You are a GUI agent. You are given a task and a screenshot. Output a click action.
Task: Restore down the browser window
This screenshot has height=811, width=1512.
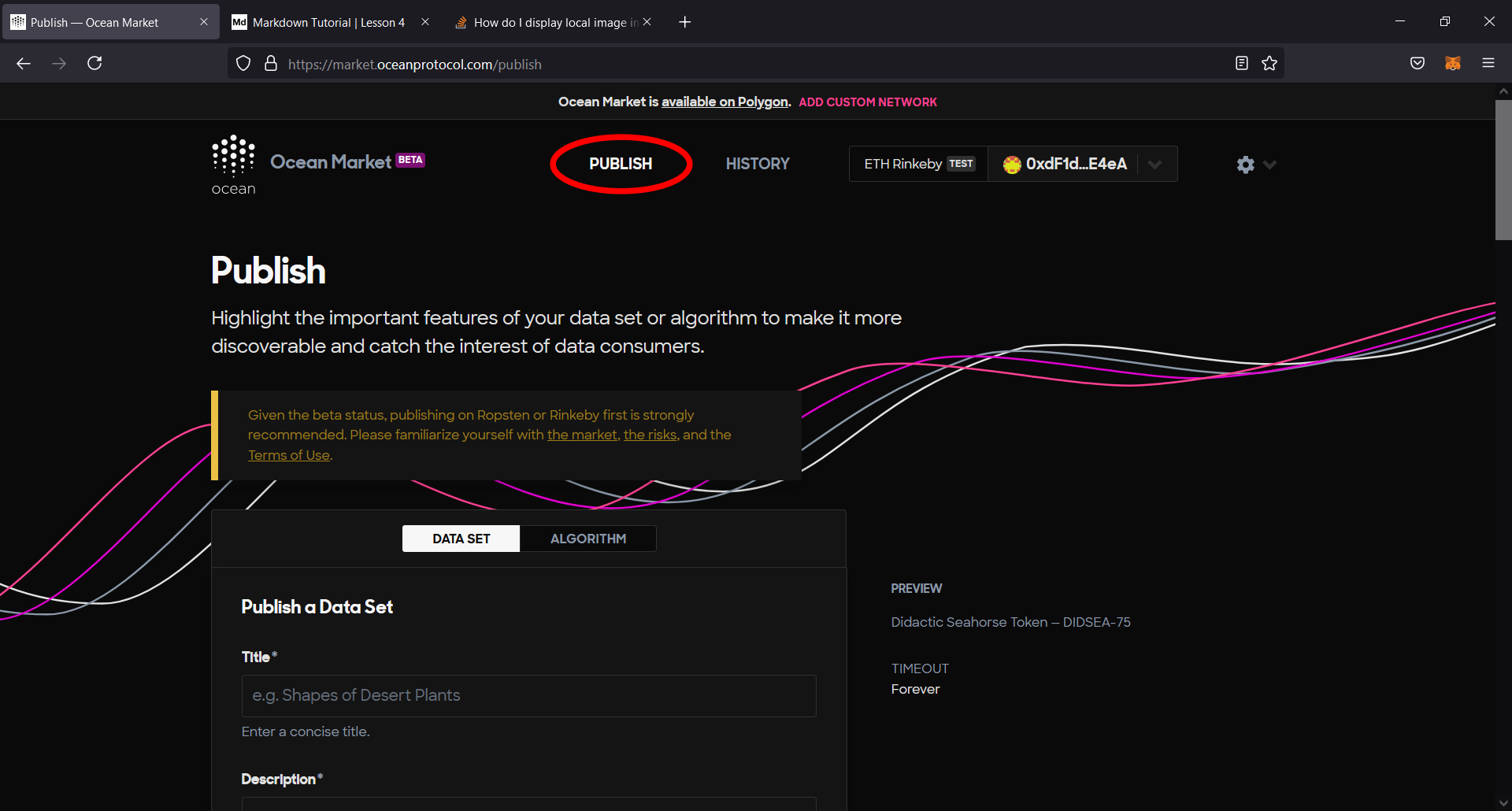pyautogui.click(x=1444, y=22)
